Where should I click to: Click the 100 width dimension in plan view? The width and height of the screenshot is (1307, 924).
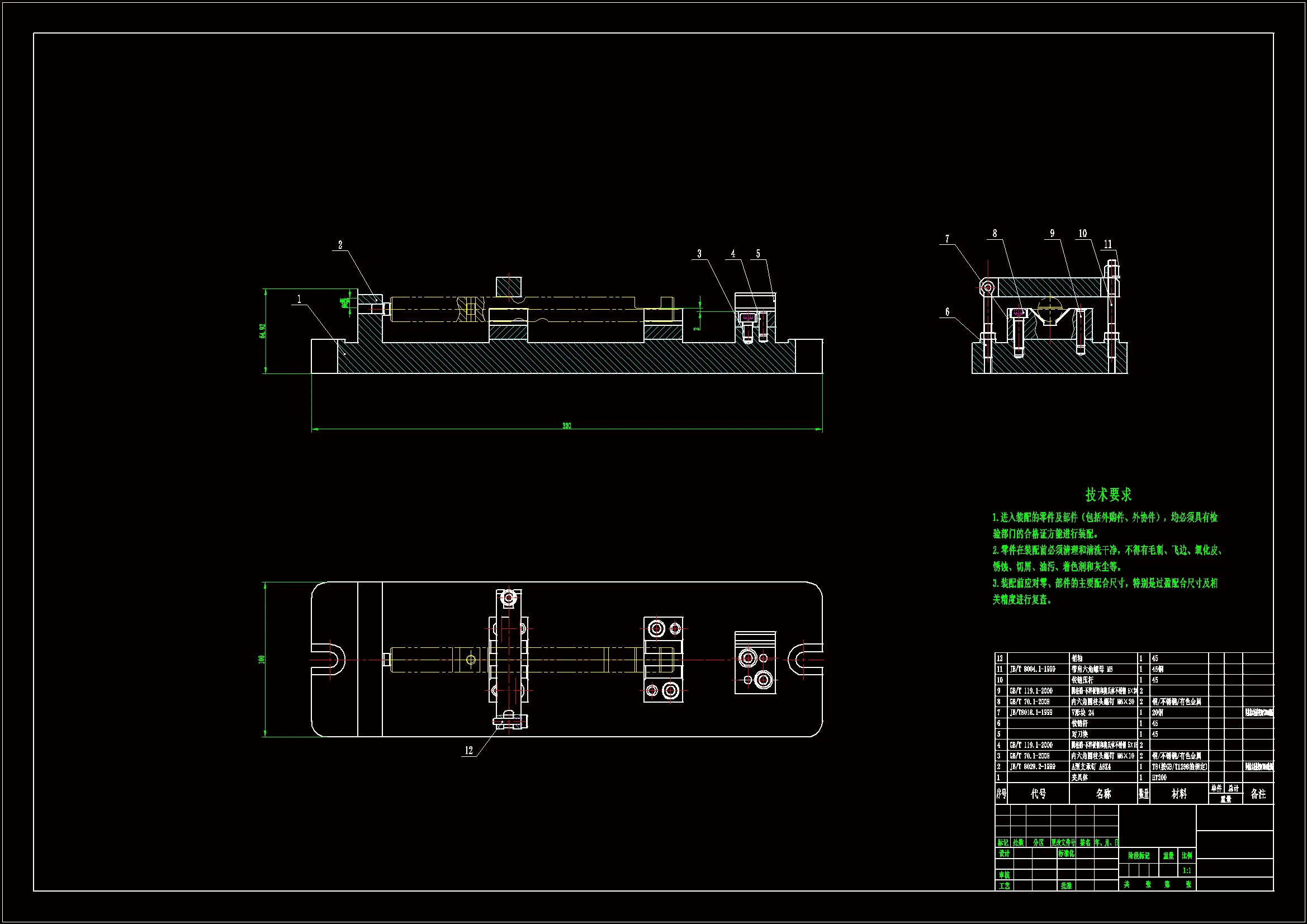pos(262,659)
